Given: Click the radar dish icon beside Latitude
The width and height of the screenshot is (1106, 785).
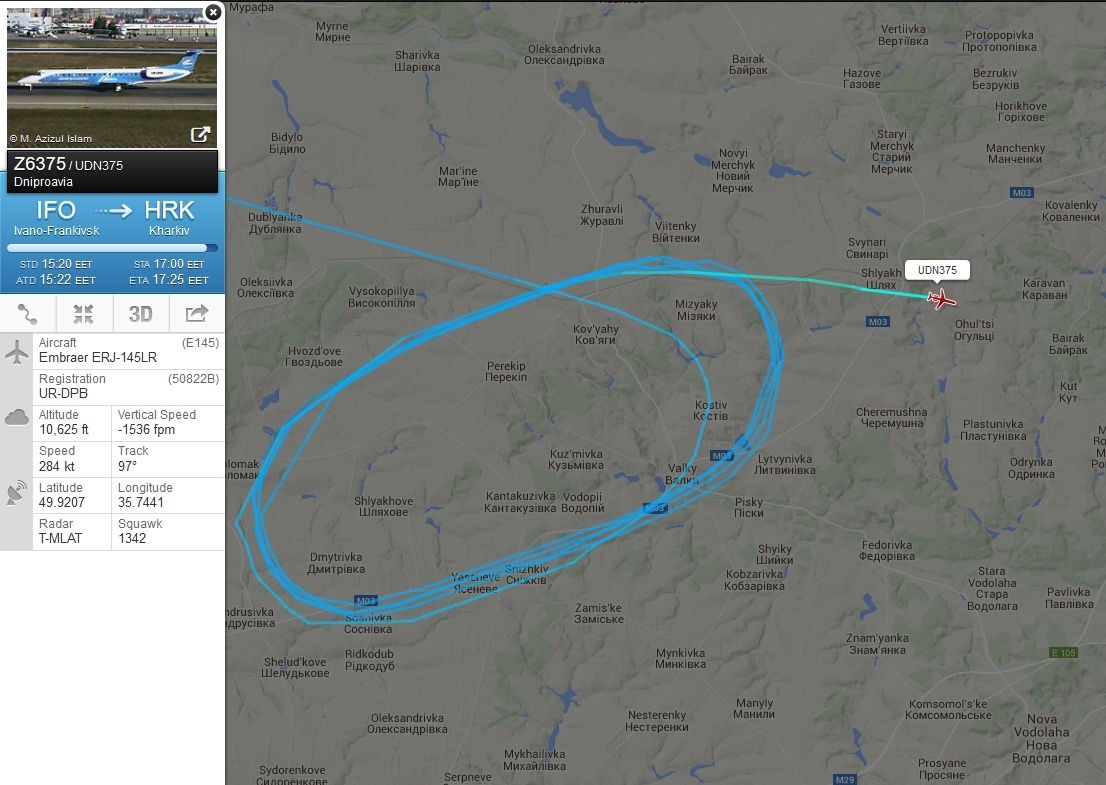Looking at the screenshot, I should 16,494.
